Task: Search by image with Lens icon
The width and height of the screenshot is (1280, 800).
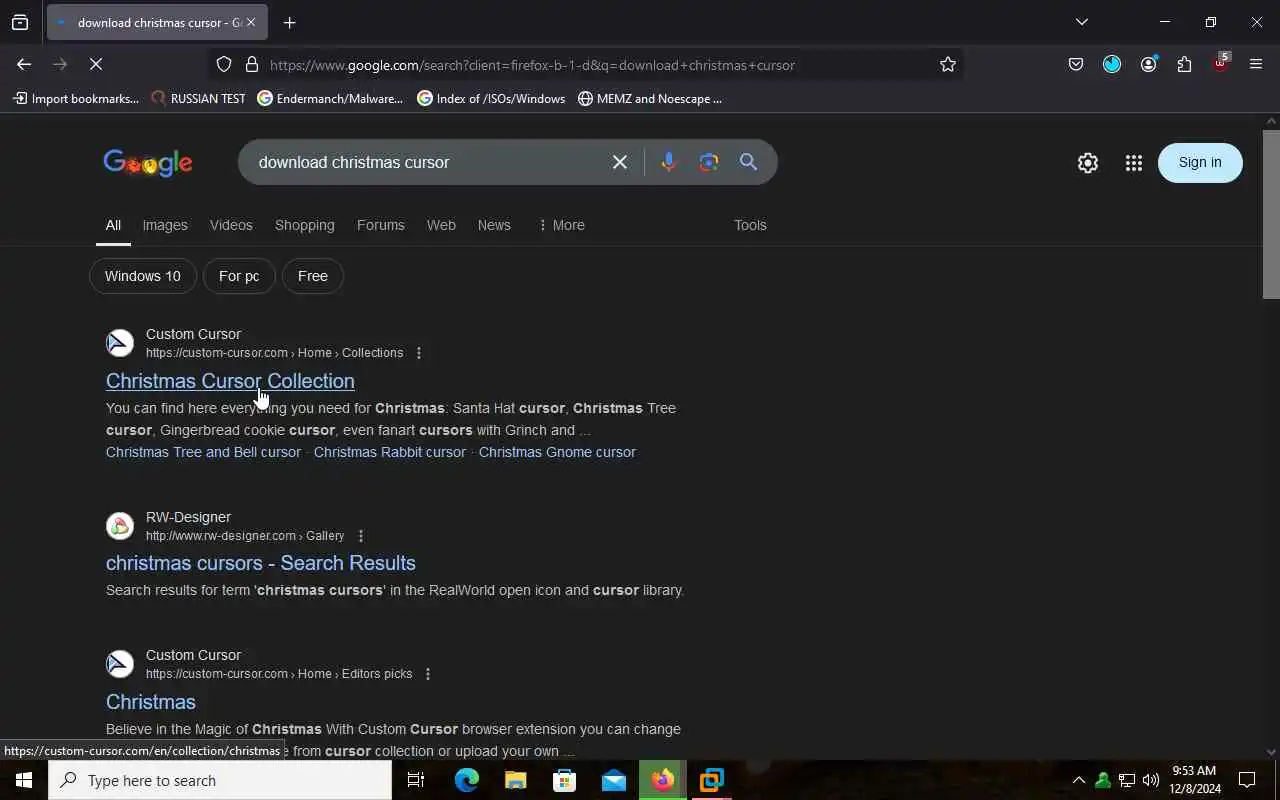Action: click(709, 162)
